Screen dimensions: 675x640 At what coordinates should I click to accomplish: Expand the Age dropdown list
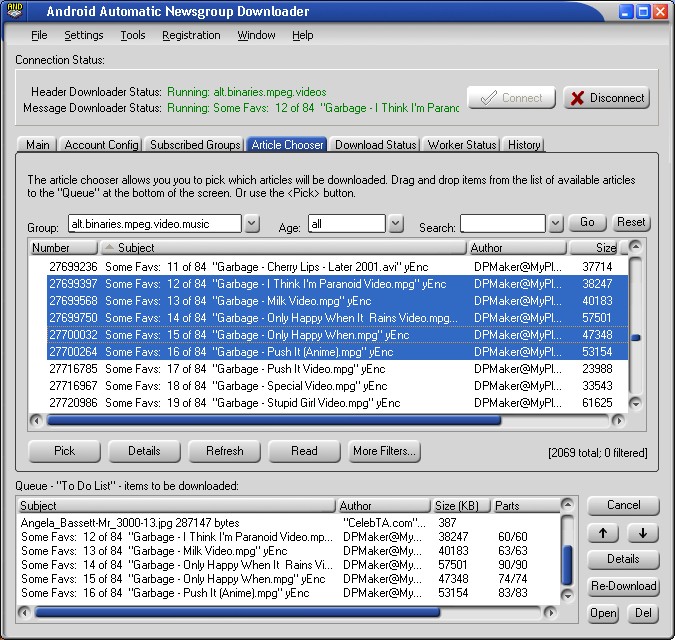396,224
